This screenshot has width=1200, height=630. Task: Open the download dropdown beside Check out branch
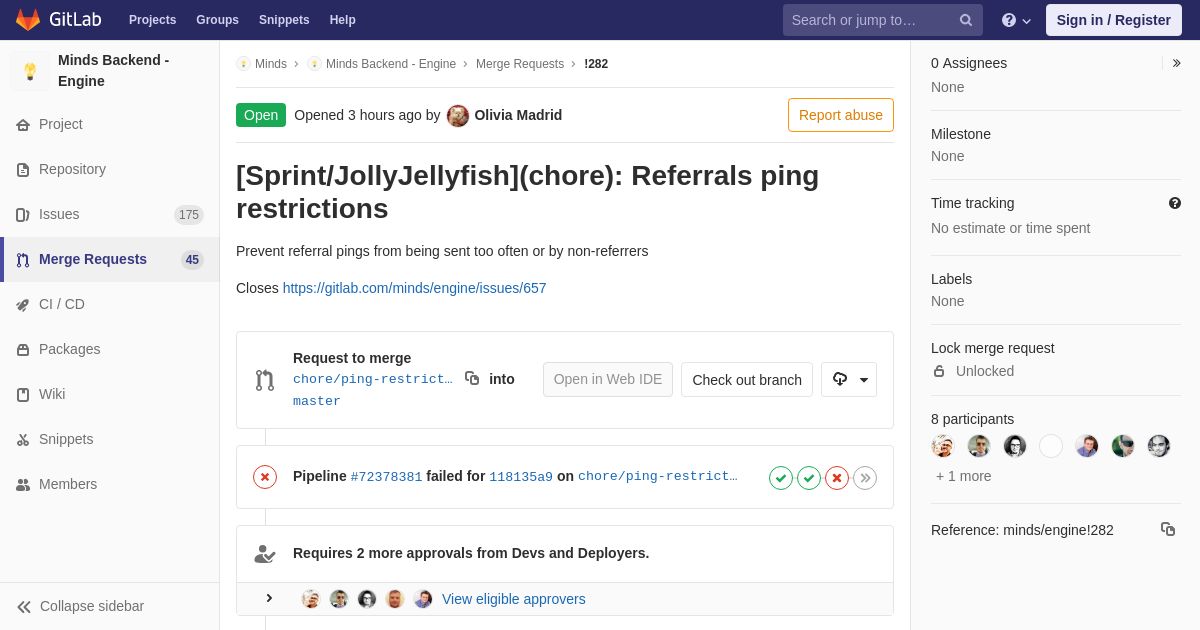tap(849, 380)
